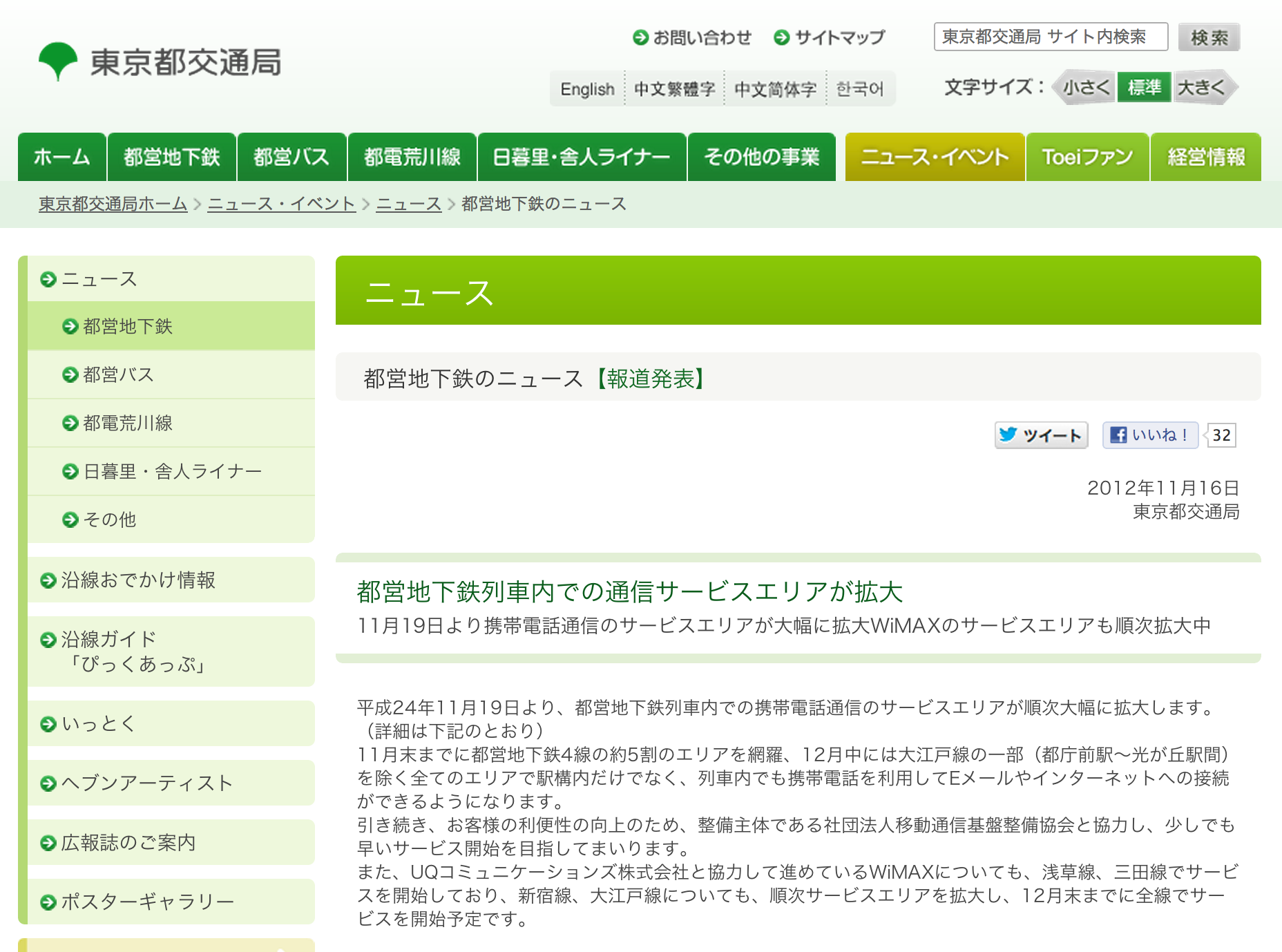Viewport: 1282px width, 952px height.
Task: Focus the サイト内検索 search field
Action: point(1051,37)
